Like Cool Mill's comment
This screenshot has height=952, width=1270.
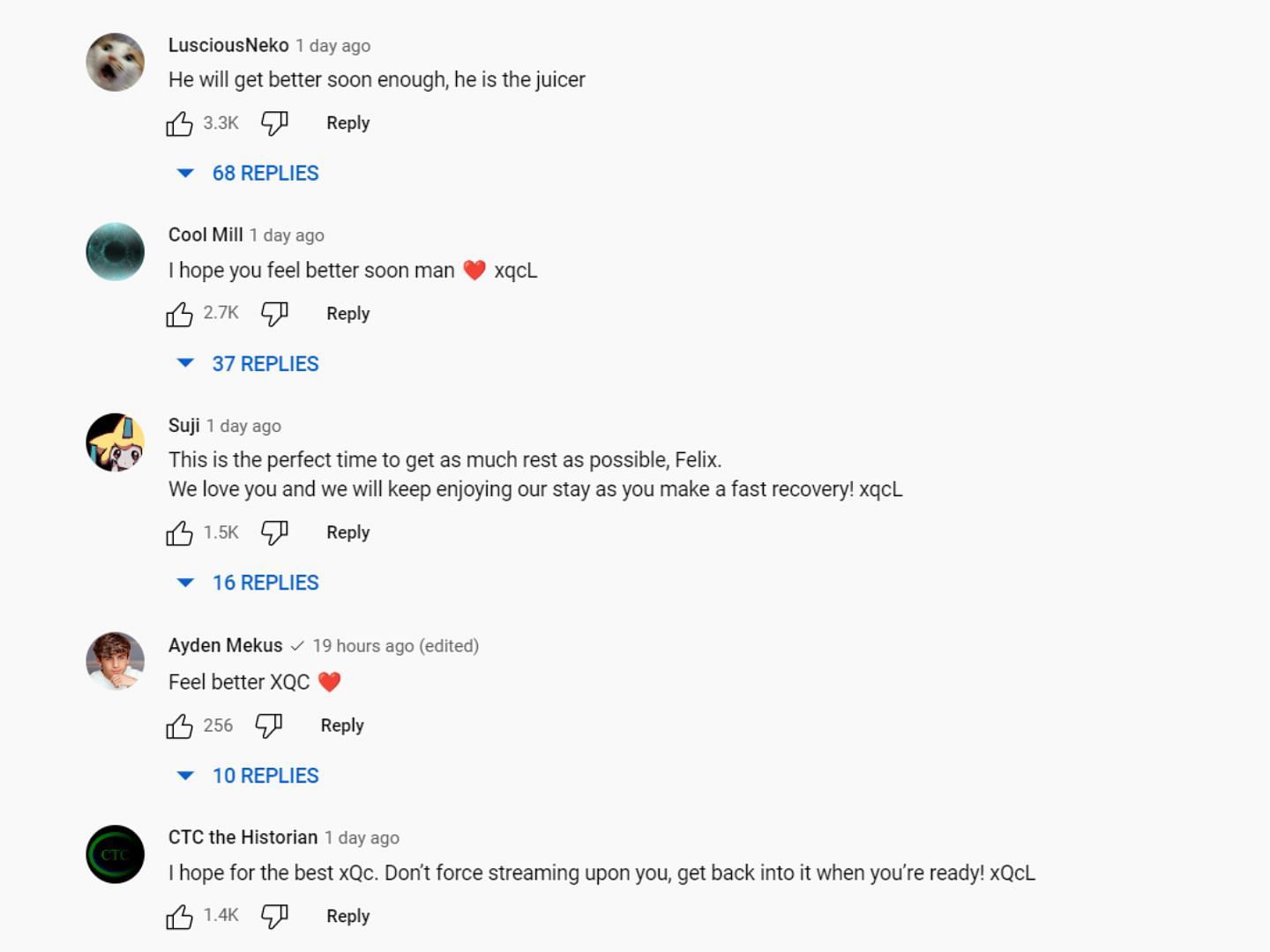[179, 314]
